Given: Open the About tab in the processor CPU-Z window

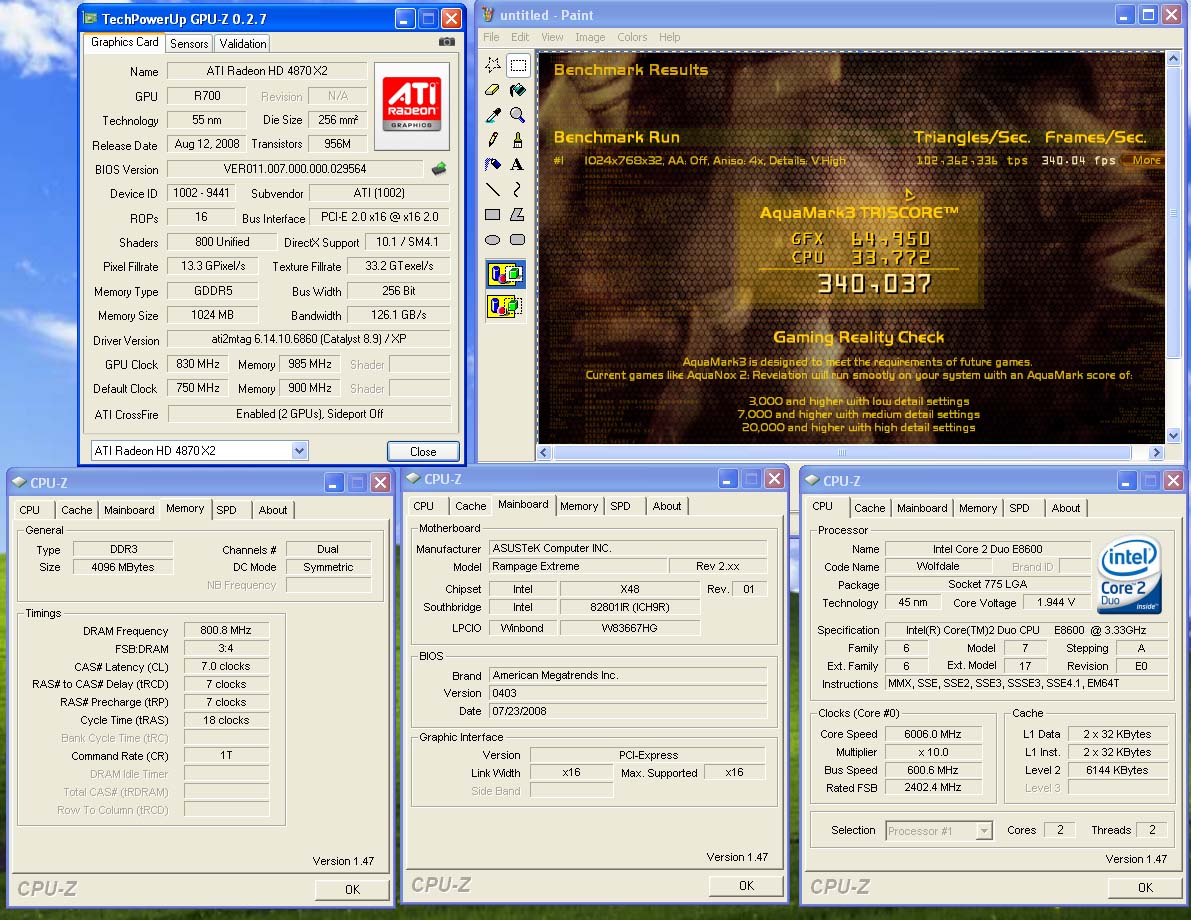Looking at the screenshot, I should pos(1065,508).
